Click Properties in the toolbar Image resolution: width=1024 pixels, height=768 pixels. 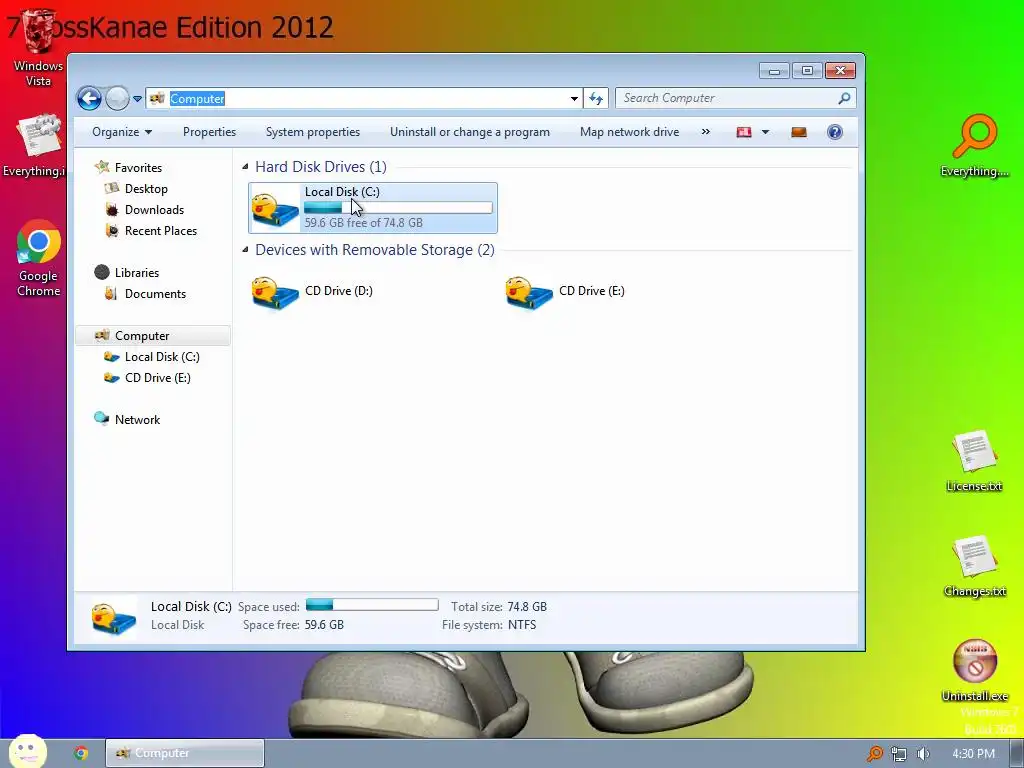pos(209,132)
